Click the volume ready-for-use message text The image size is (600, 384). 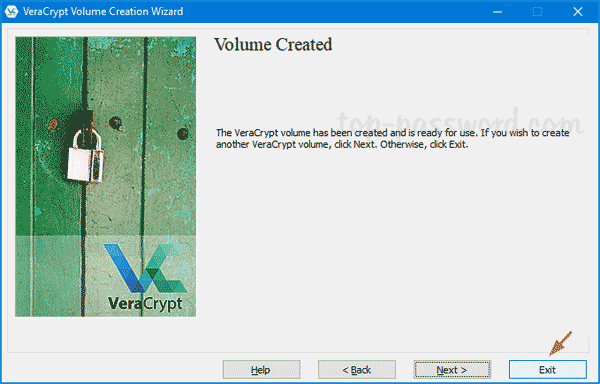(393, 138)
